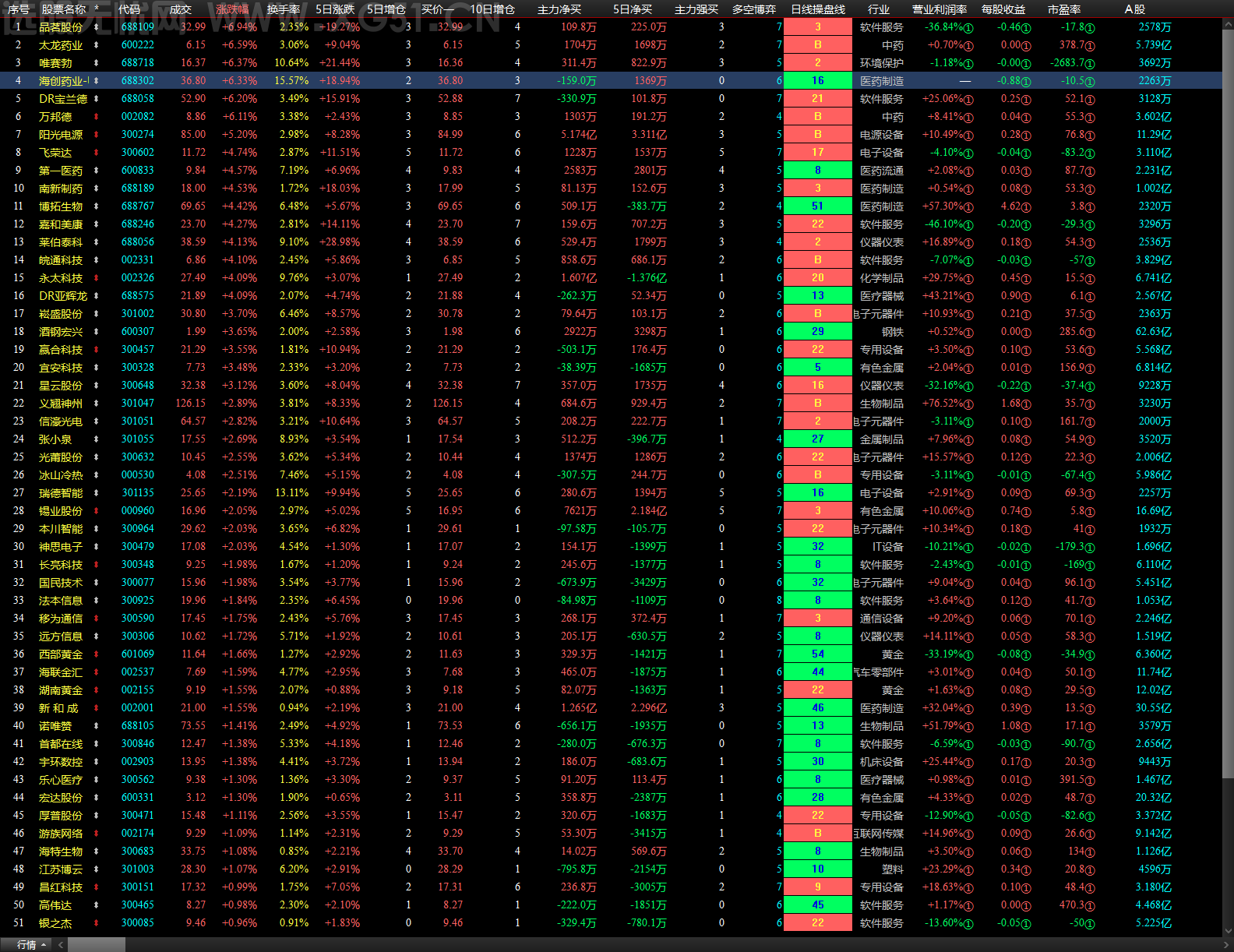1234x952 pixels.
Task: Click the vertical scrollbar's up arrow
Action: [x=1228, y=24]
